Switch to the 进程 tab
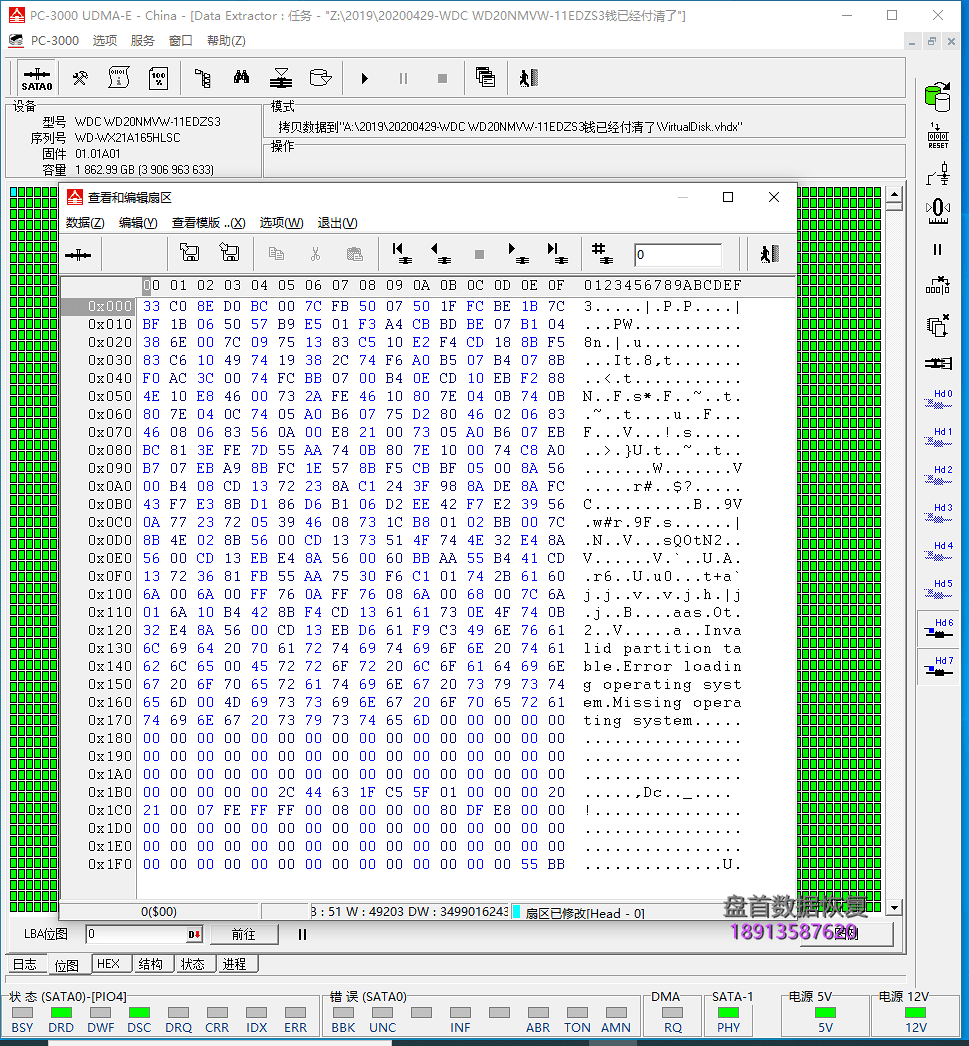 click(x=235, y=964)
